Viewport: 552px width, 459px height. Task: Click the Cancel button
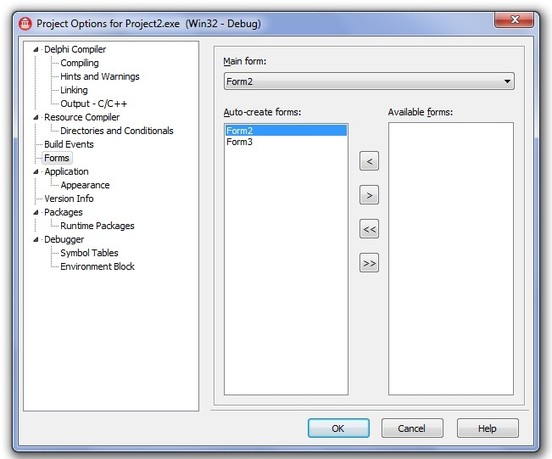click(412, 428)
